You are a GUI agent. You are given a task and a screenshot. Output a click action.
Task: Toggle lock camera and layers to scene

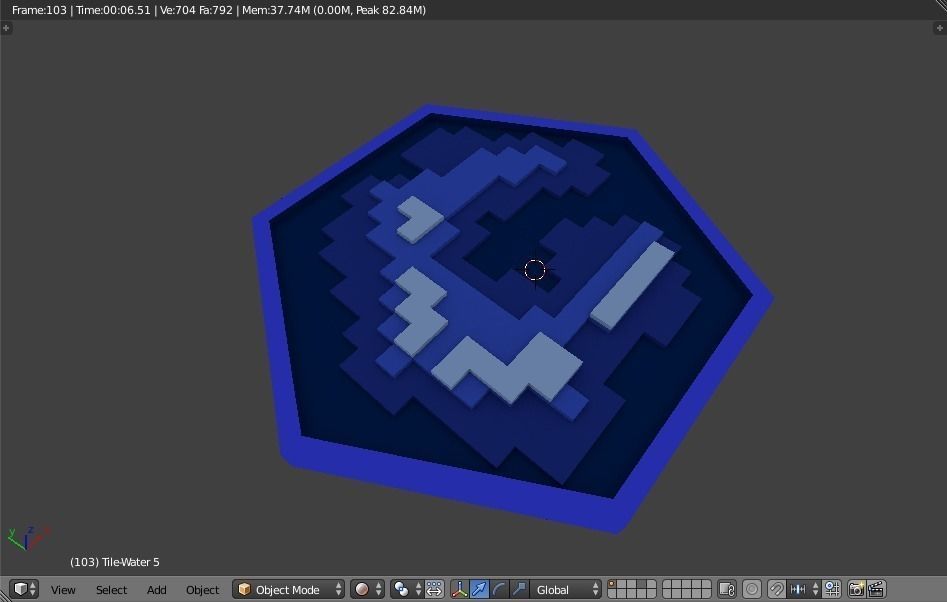(x=727, y=589)
